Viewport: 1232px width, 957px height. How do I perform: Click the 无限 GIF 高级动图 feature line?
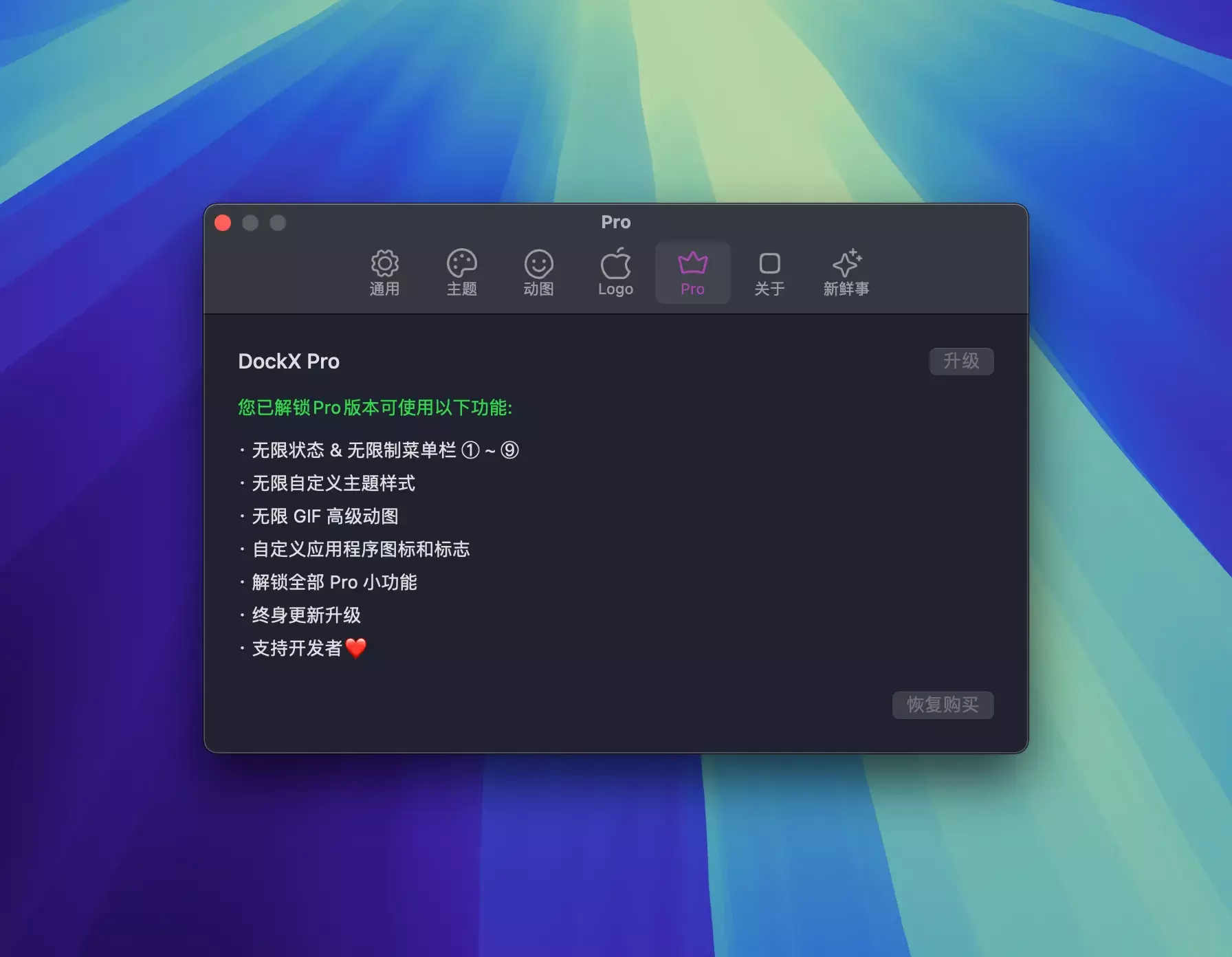click(x=319, y=516)
